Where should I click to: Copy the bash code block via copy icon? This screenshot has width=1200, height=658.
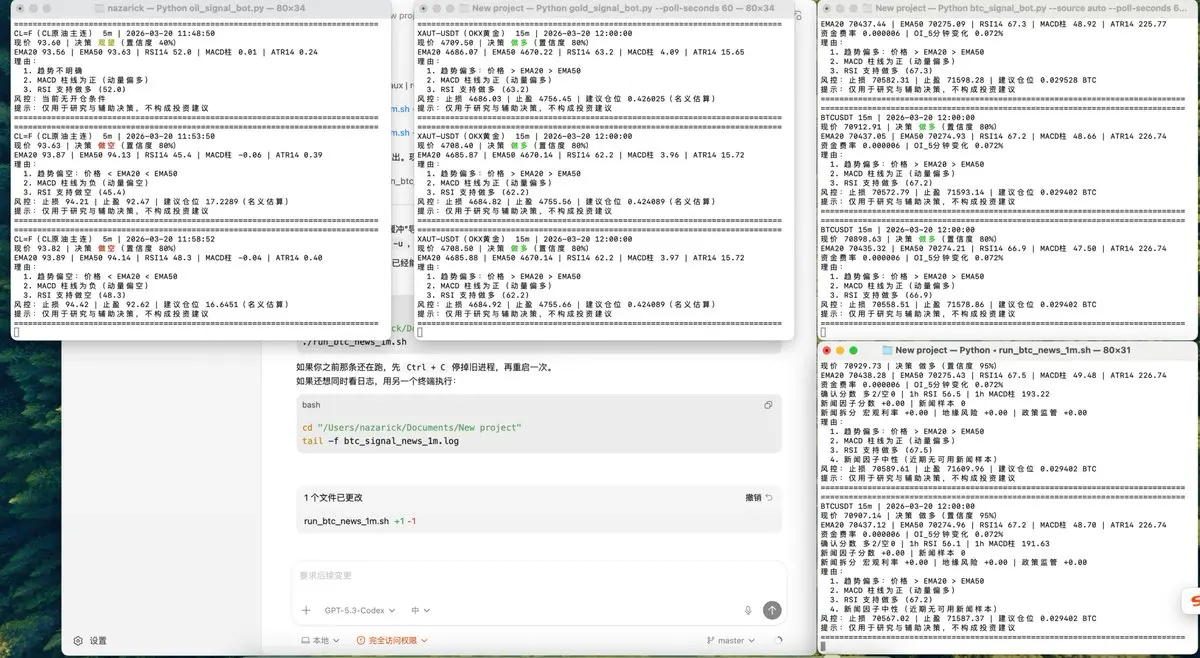(768, 405)
